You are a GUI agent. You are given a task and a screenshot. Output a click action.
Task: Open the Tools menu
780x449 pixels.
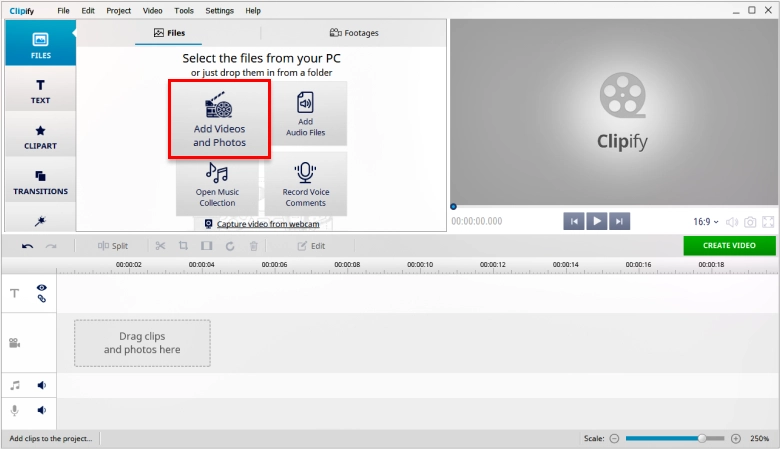pyautogui.click(x=184, y=10)
